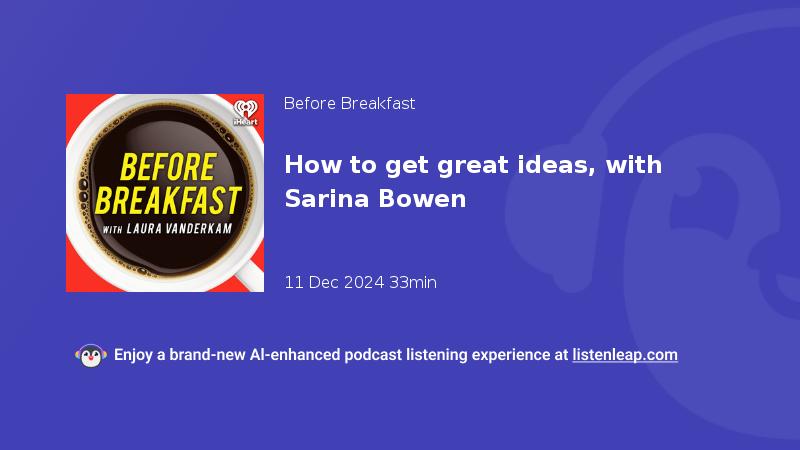Click the episode title about Sarina Bowen
The image size is (800, 450).
click(473, 182)
